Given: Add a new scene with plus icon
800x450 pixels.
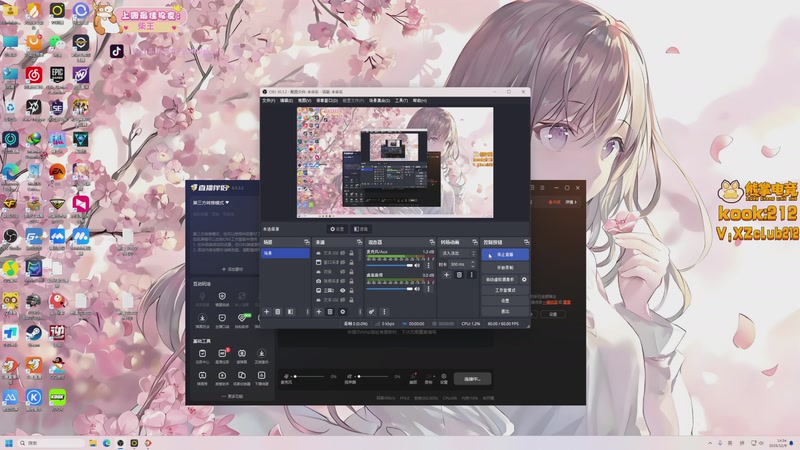Looking at the screenshot, I should [x=266, y=312].
